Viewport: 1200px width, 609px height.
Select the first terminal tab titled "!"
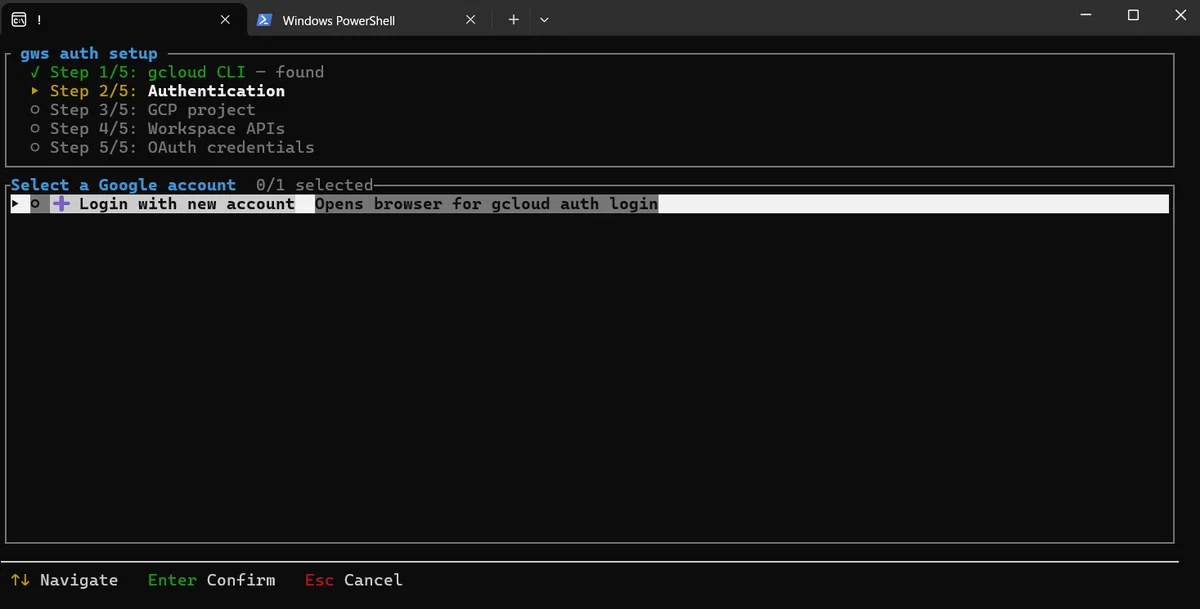(x=124, y=19)
